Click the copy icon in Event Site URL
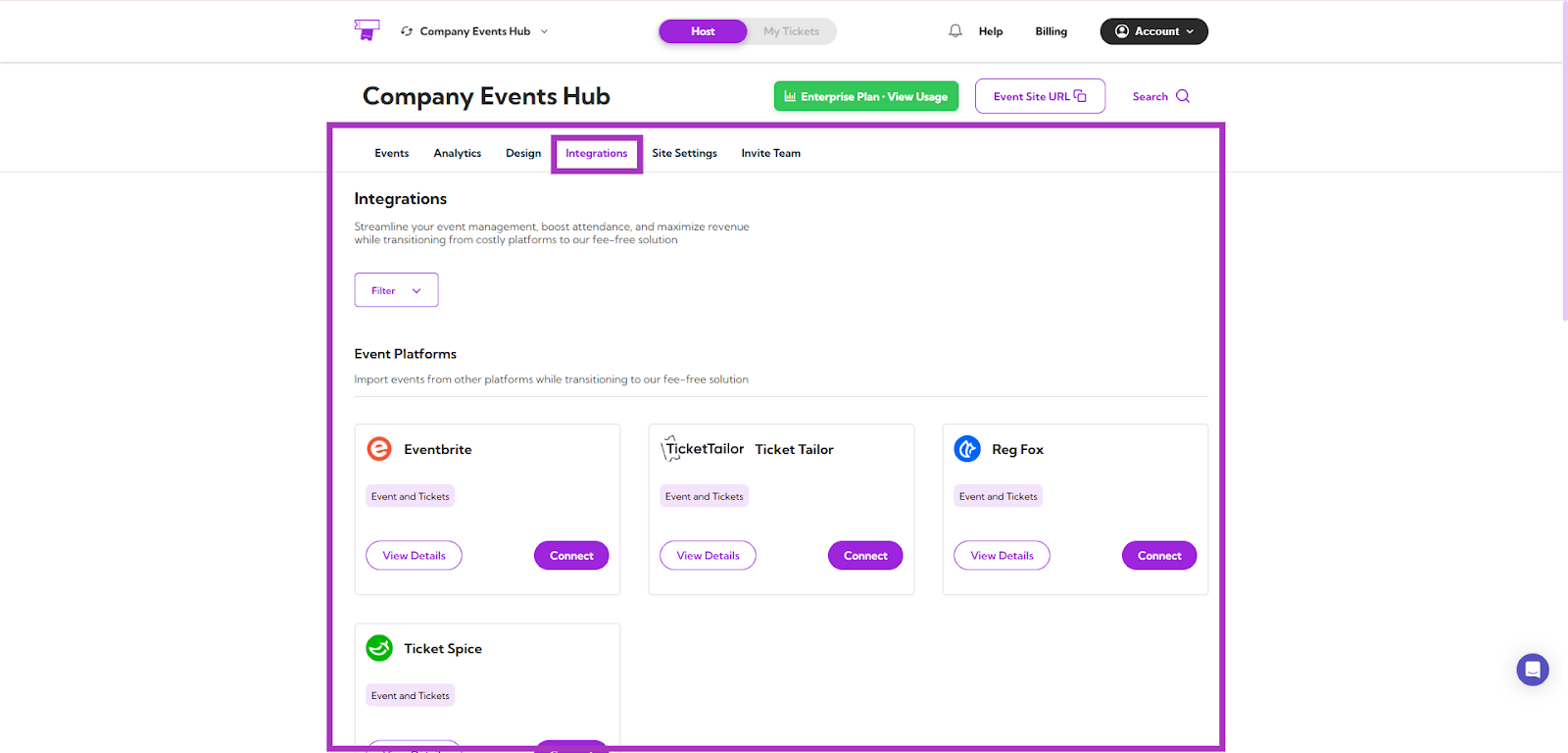This screenshot has height=753, width=1568. (x=1080, y=96)
